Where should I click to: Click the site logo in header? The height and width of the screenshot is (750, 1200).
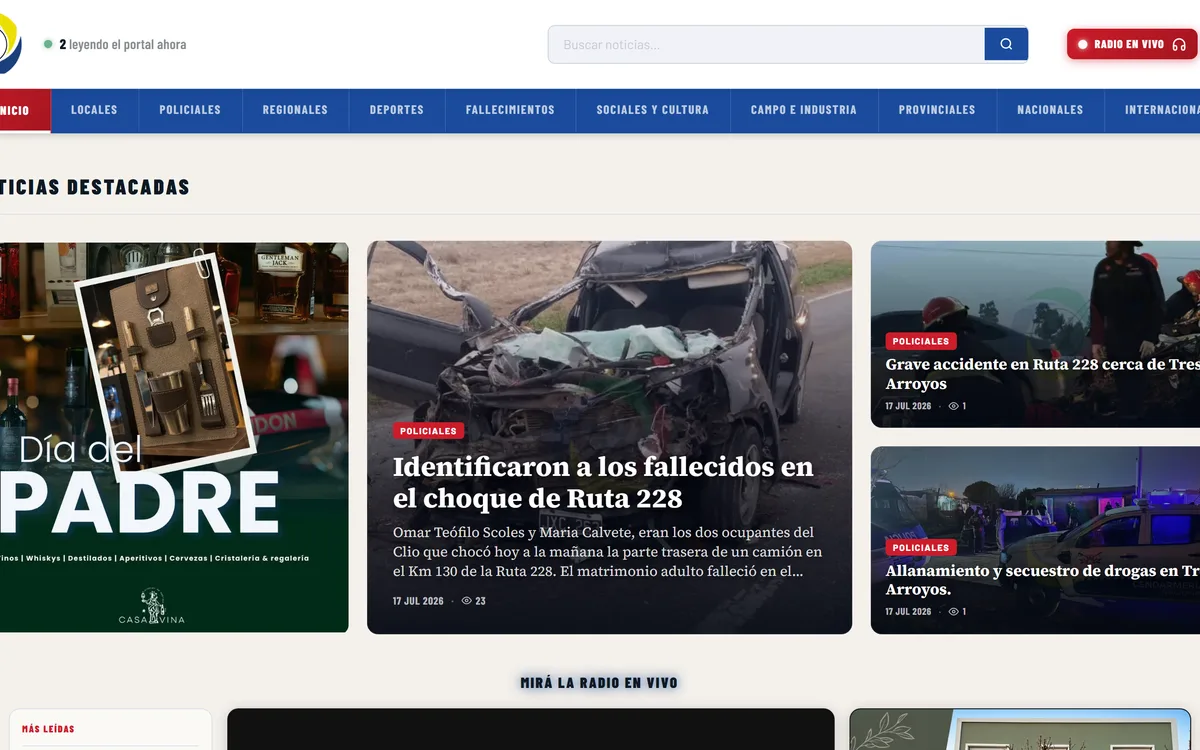(x=9, y=43)
